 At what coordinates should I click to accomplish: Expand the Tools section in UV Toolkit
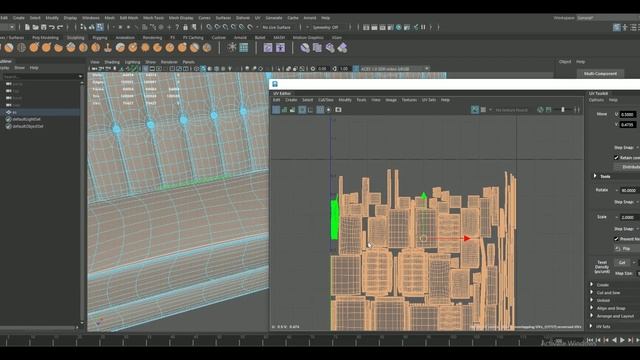pos(595,176)
